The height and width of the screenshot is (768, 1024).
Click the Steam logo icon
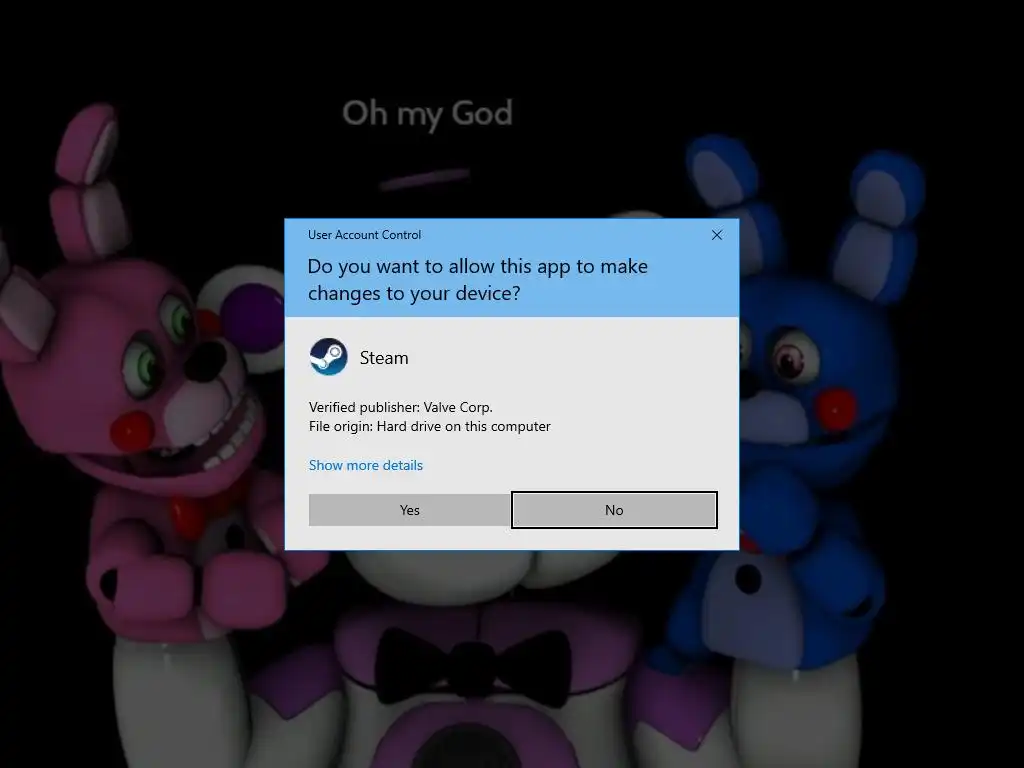[328, 357]
